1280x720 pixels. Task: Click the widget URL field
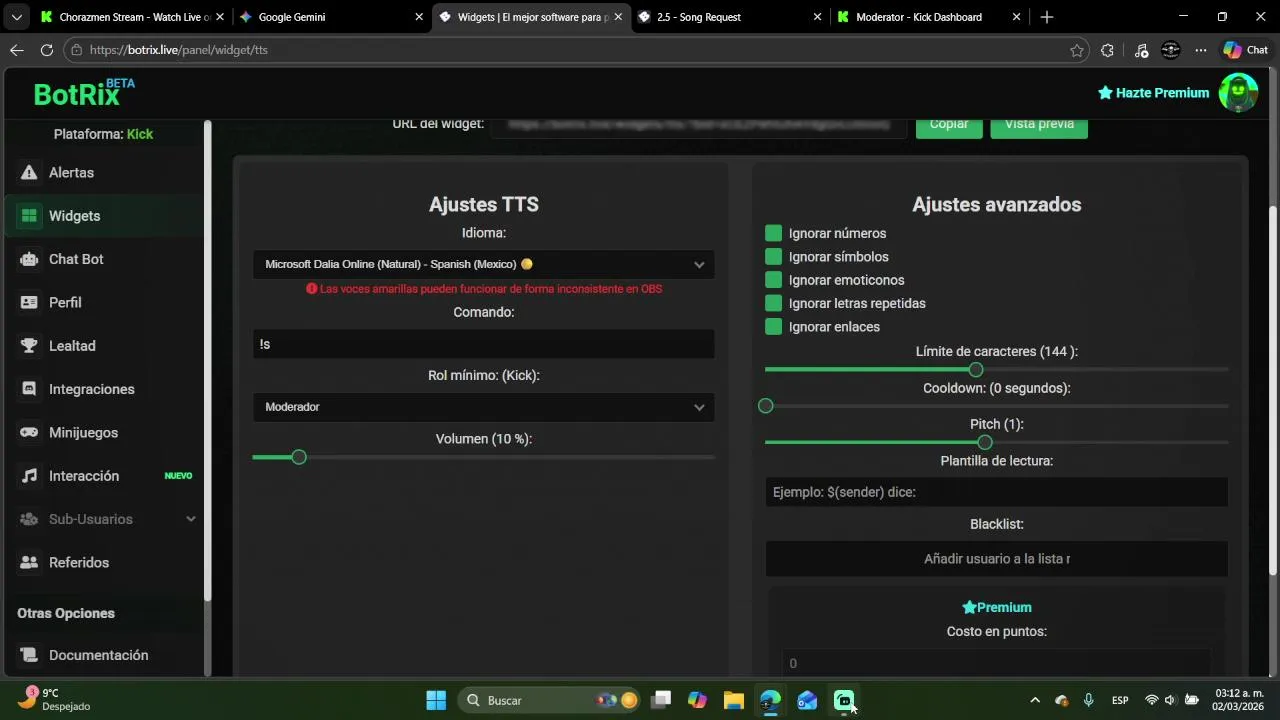click(x=698, y=124)
